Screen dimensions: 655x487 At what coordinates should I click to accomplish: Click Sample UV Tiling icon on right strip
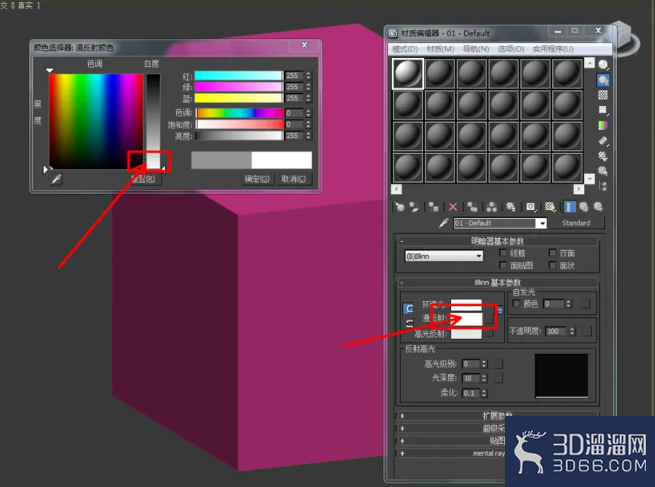pos(603,110)
